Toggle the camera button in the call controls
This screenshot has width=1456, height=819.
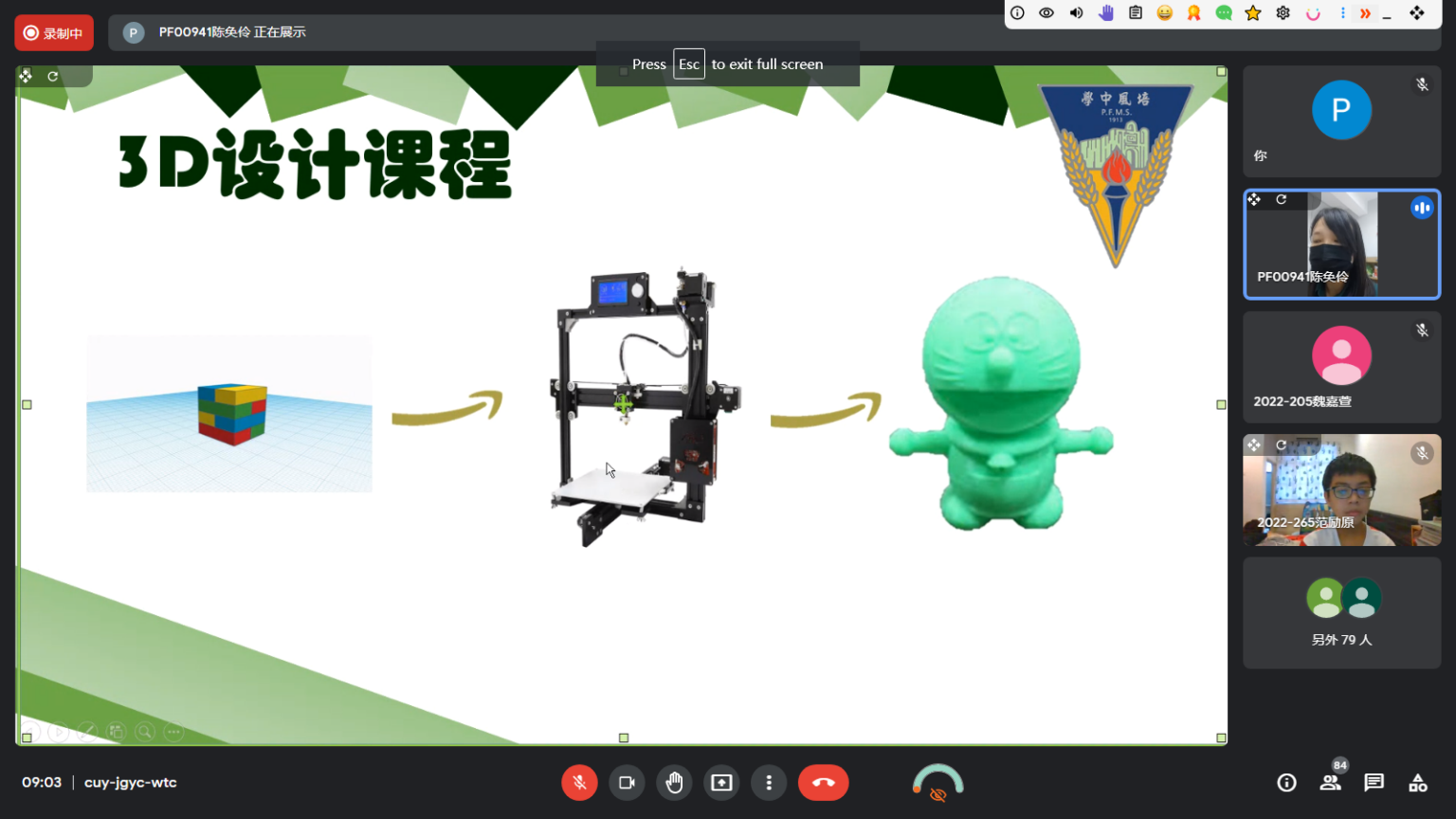point(627,783)
